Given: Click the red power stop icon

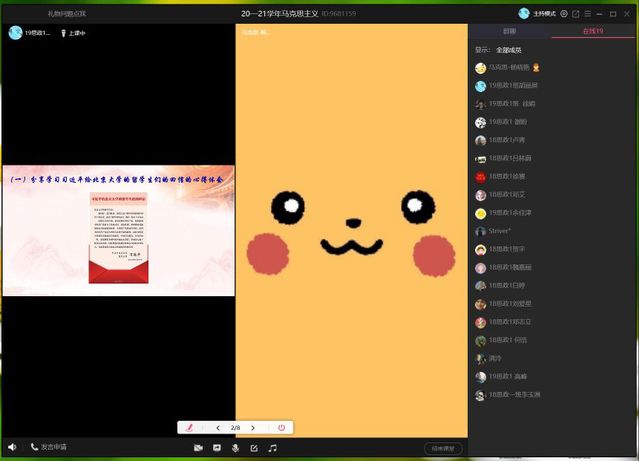Looking at the screenshot, I should [281, 428].
